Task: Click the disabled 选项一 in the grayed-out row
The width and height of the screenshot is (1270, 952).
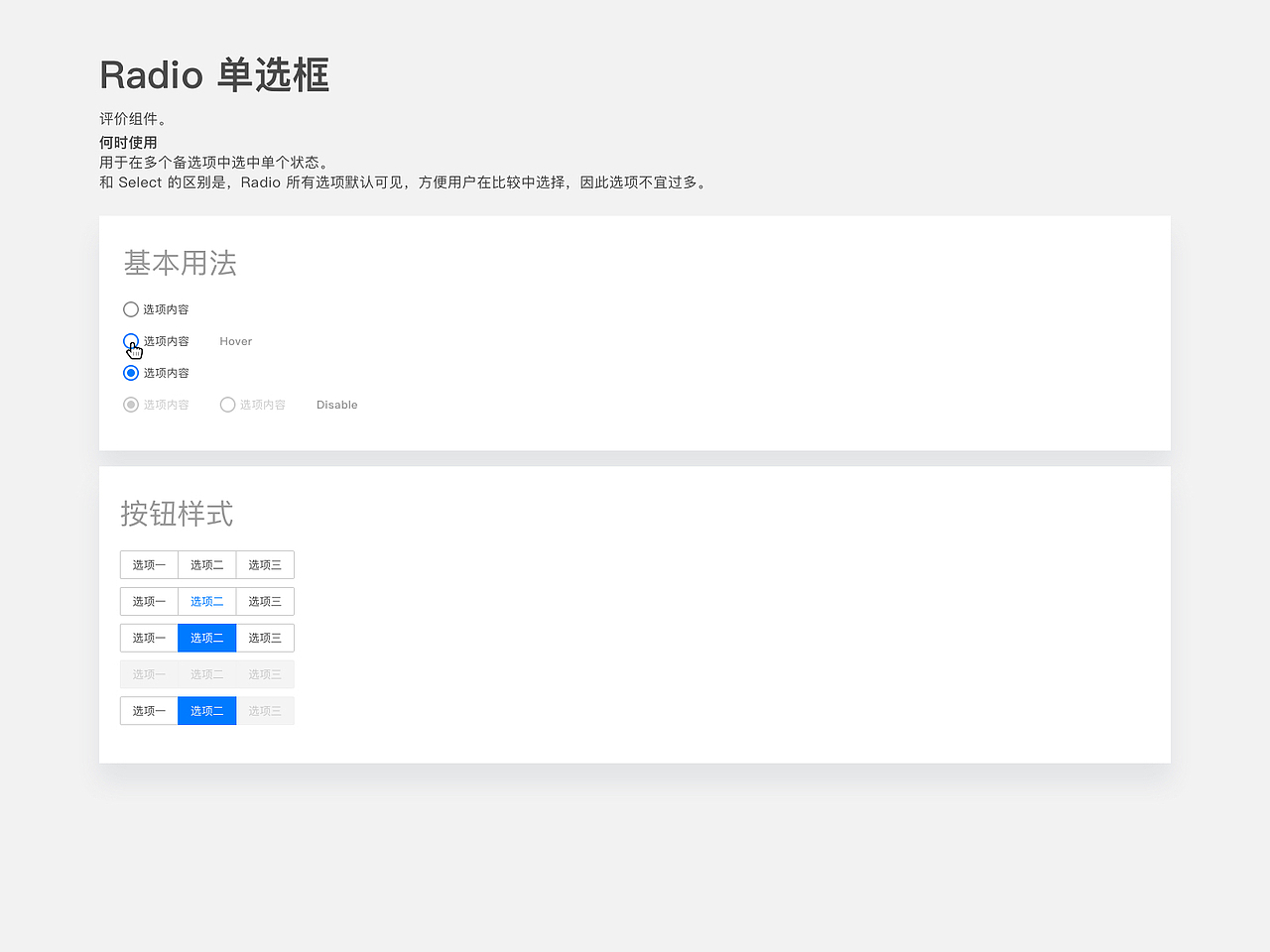Action: (148, 673)
